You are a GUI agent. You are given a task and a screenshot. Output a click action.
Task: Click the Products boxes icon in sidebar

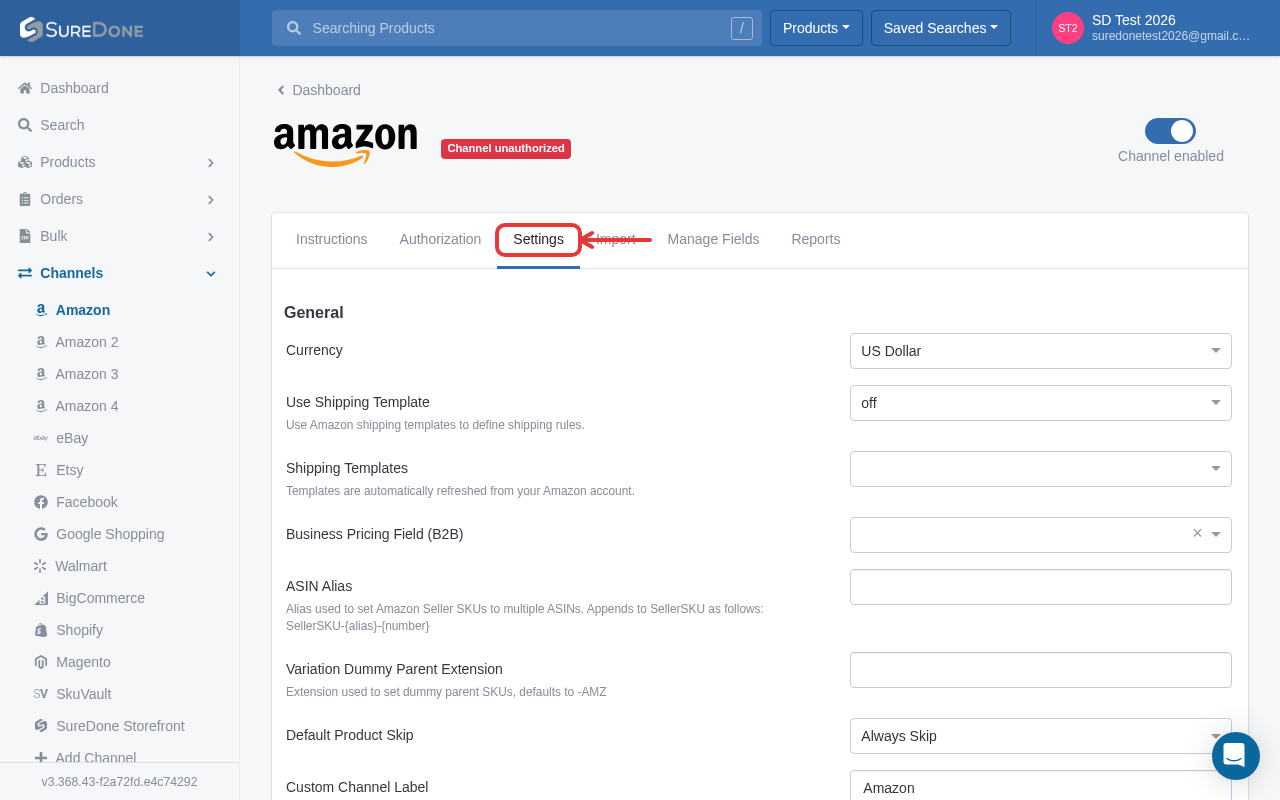(25, 162)
